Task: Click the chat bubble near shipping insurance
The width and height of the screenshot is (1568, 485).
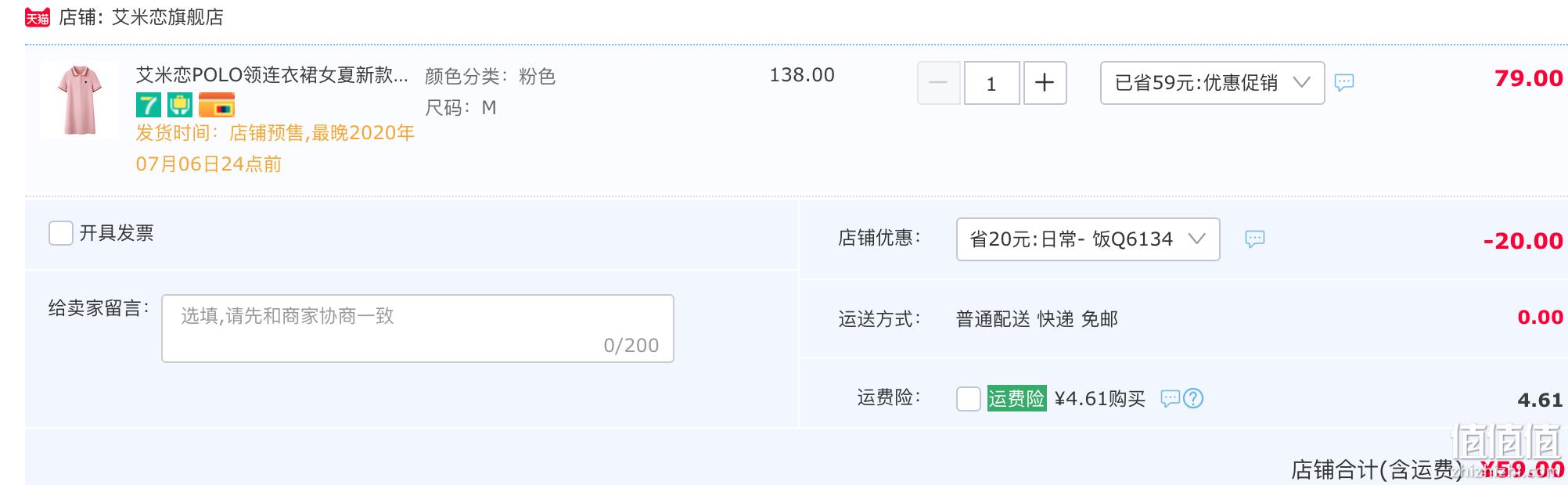Action: 1170,398
